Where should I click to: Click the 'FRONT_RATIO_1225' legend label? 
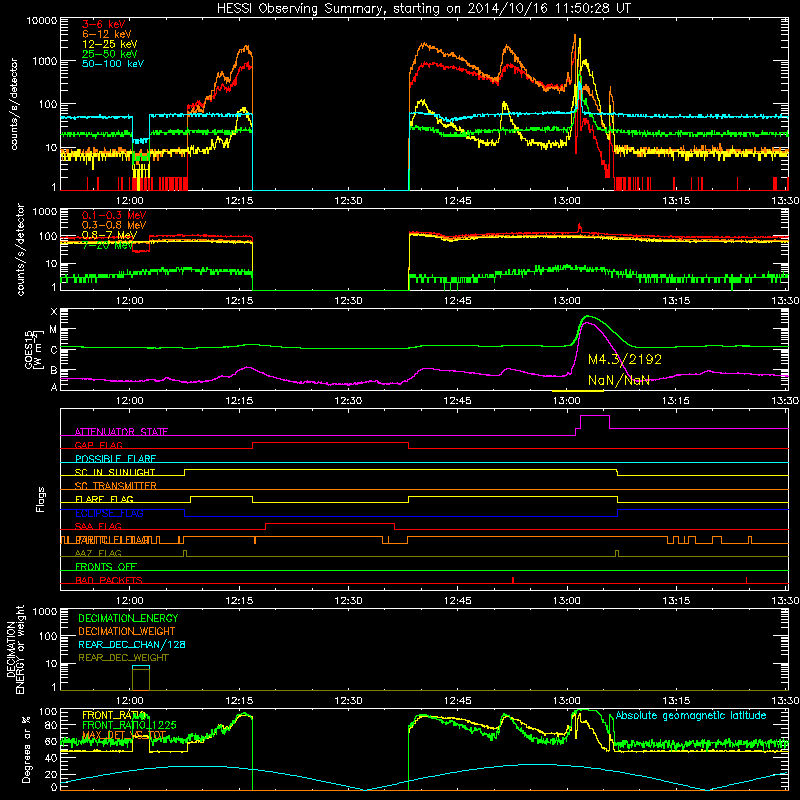point(130,725)
